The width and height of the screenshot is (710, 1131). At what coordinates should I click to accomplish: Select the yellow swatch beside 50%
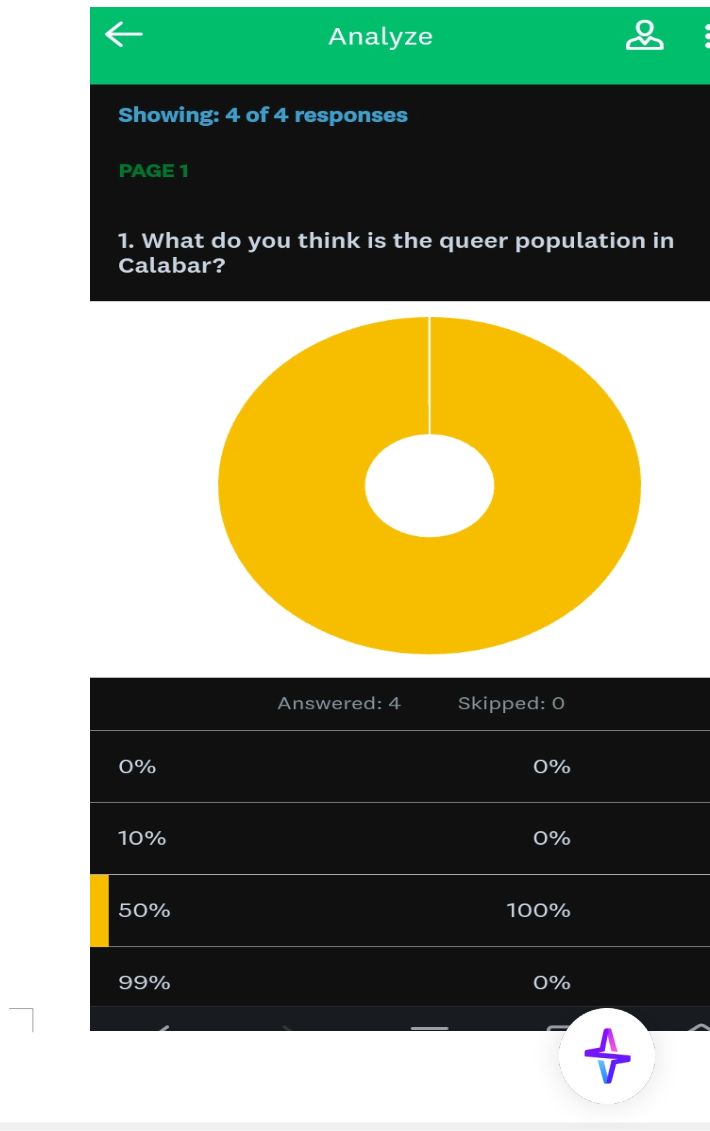[x=99, y=910]
